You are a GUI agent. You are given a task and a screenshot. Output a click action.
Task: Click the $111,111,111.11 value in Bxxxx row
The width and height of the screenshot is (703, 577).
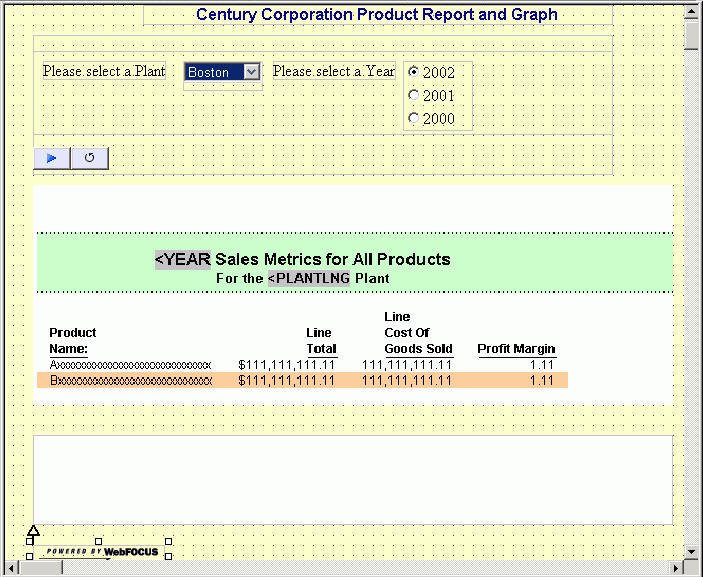[286, 381]
